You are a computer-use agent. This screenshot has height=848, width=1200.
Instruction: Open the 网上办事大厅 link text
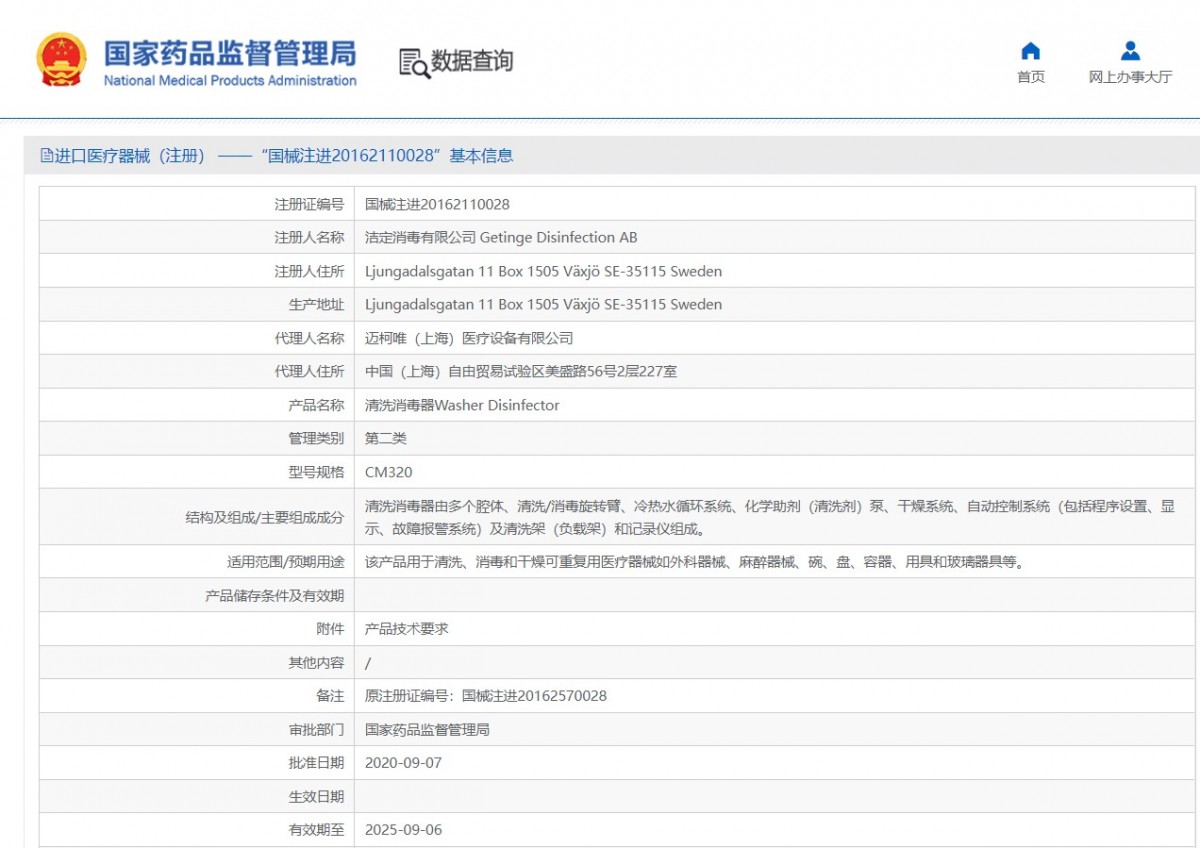point(1130,77)
